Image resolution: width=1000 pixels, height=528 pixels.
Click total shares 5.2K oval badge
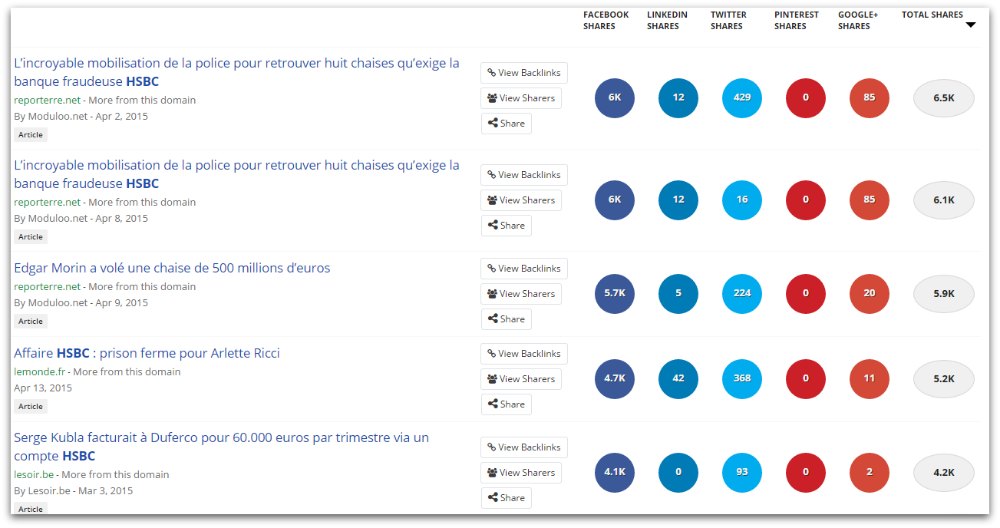coord(944,378)
